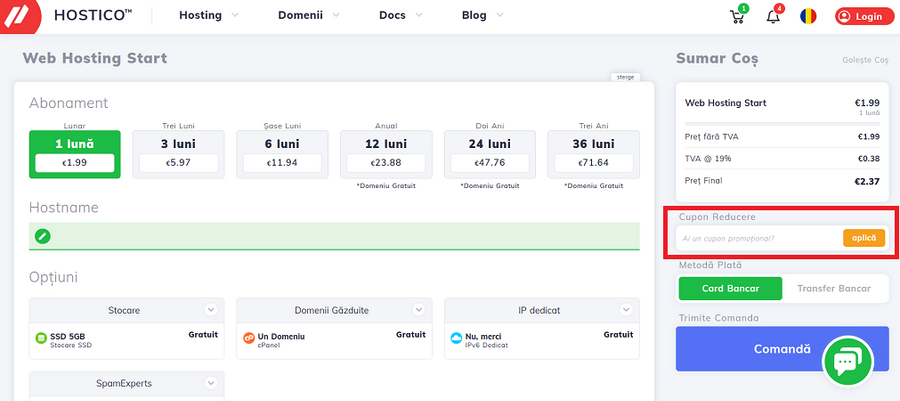
Task: Open the shopping cart icon
Action: tap(738, 16)
